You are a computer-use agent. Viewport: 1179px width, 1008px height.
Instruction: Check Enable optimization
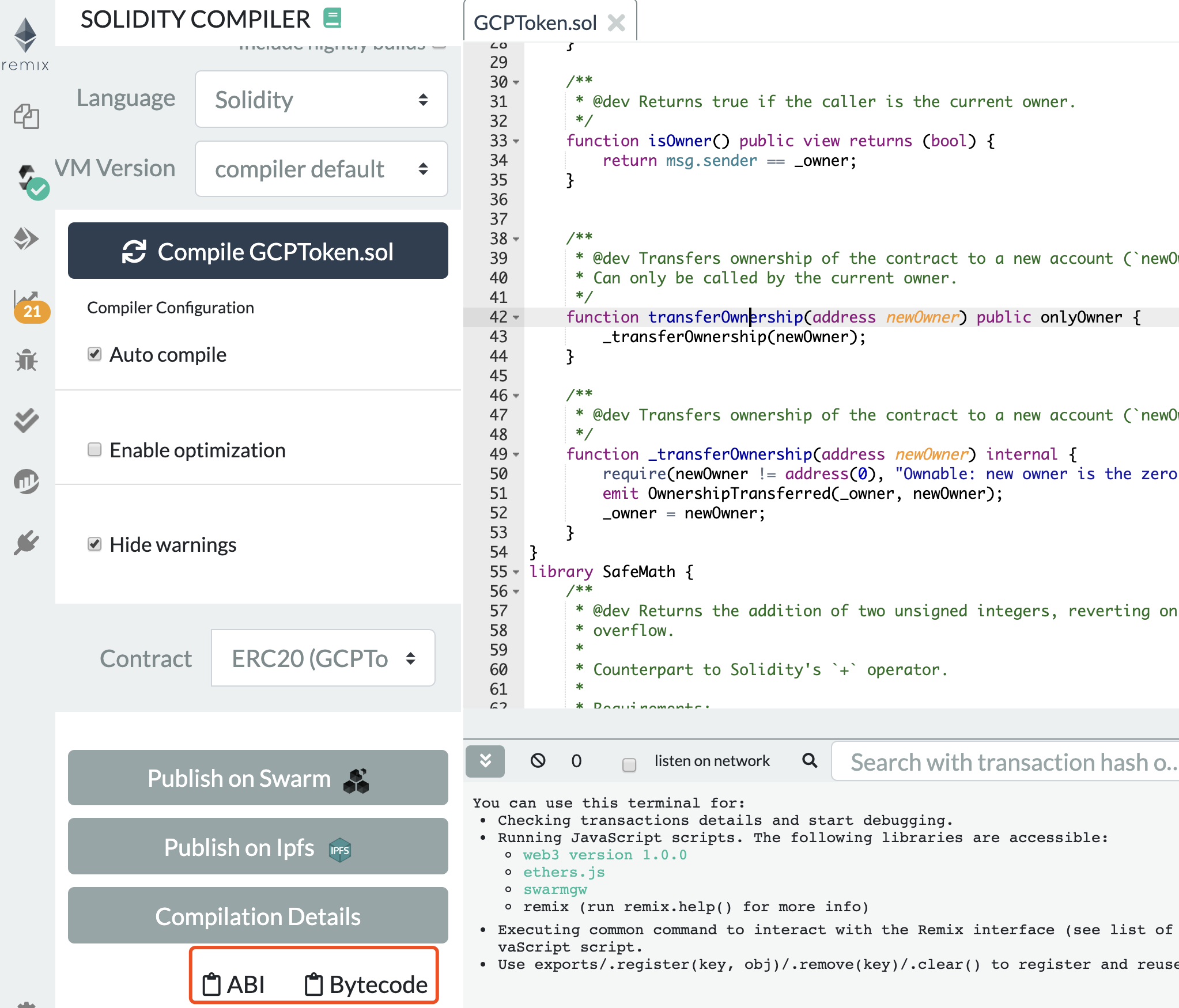point(95,449)
